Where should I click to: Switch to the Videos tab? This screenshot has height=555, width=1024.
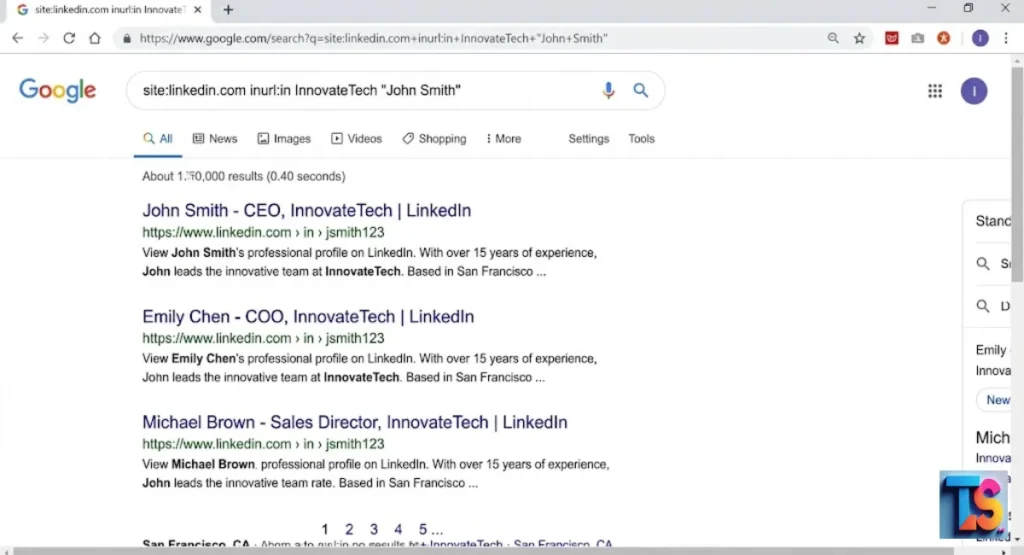[357, 138]
